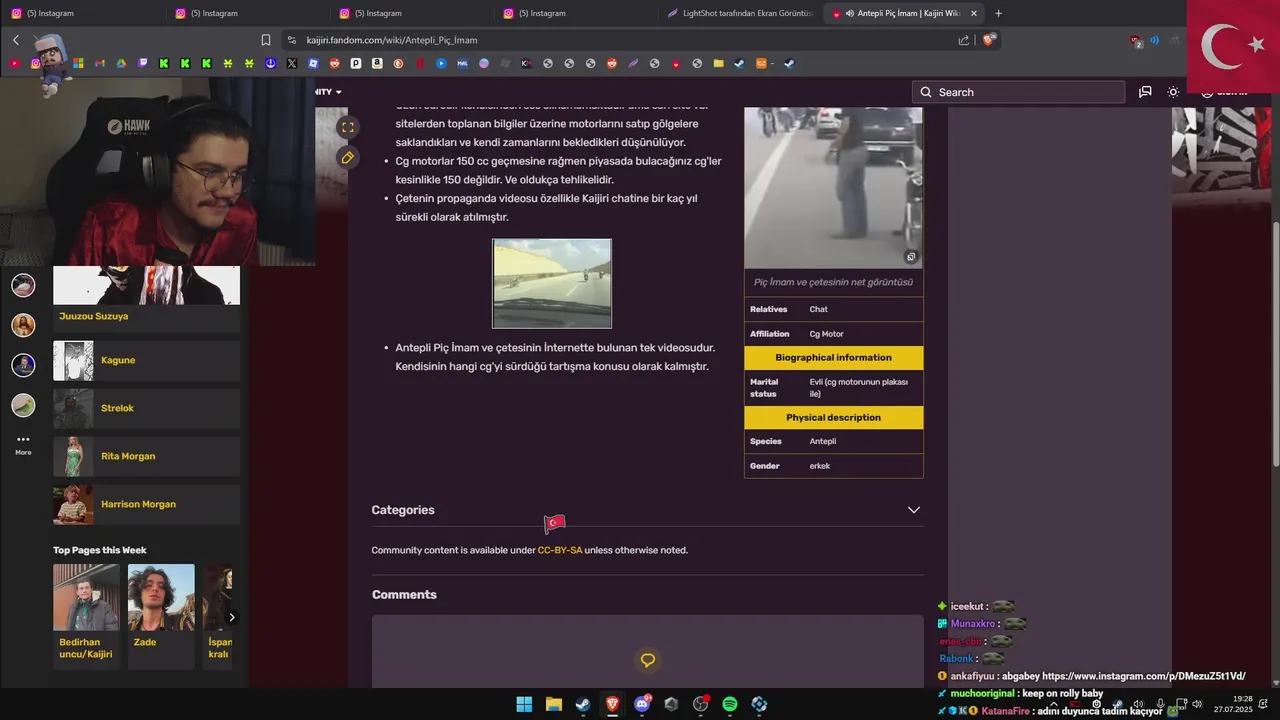The width and height of the screenshot is (1280, 720).
Task: Open Spotify from the taskbar
Action: pos(730,704)
